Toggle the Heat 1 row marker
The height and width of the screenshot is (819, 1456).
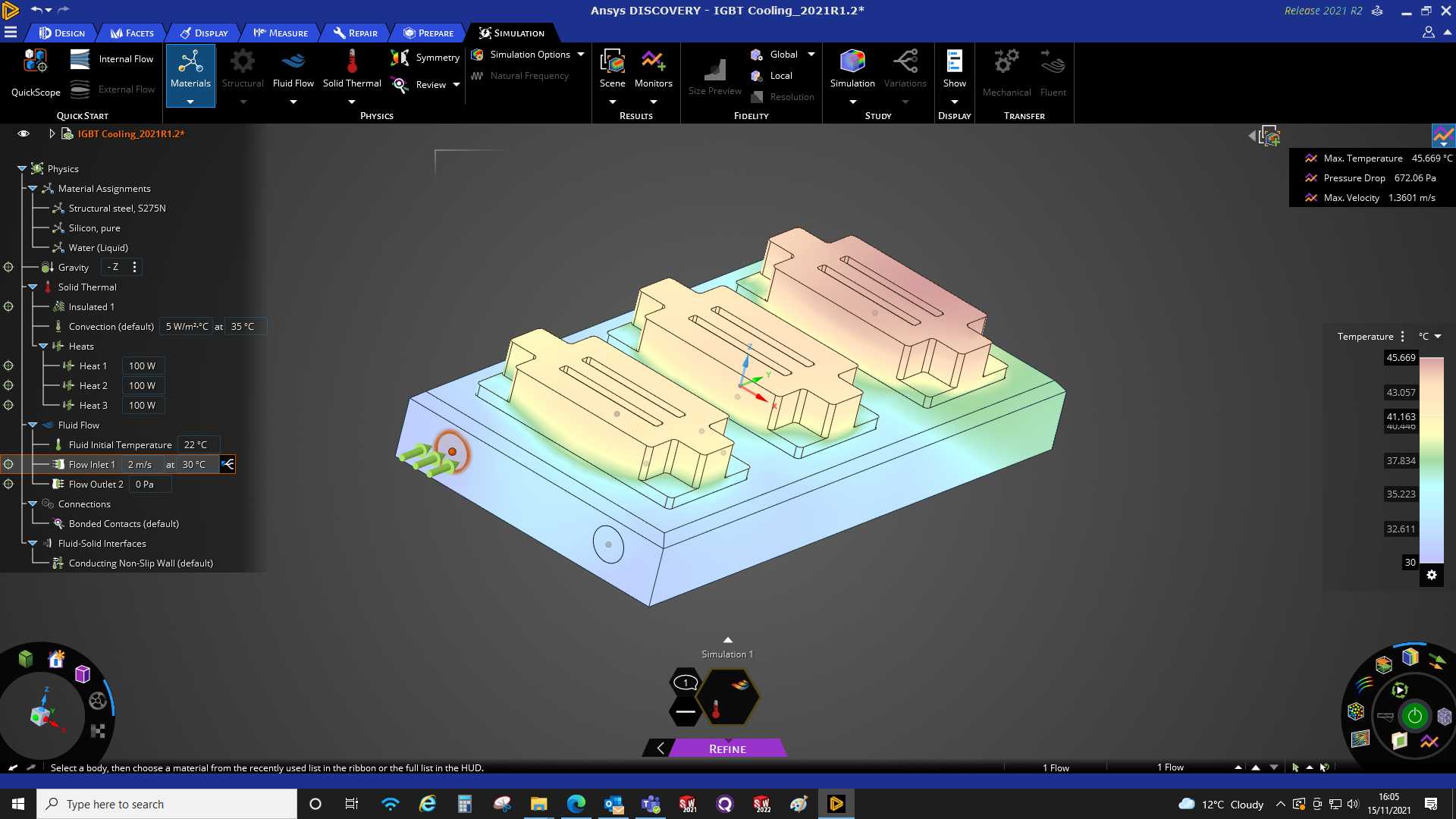8,366
